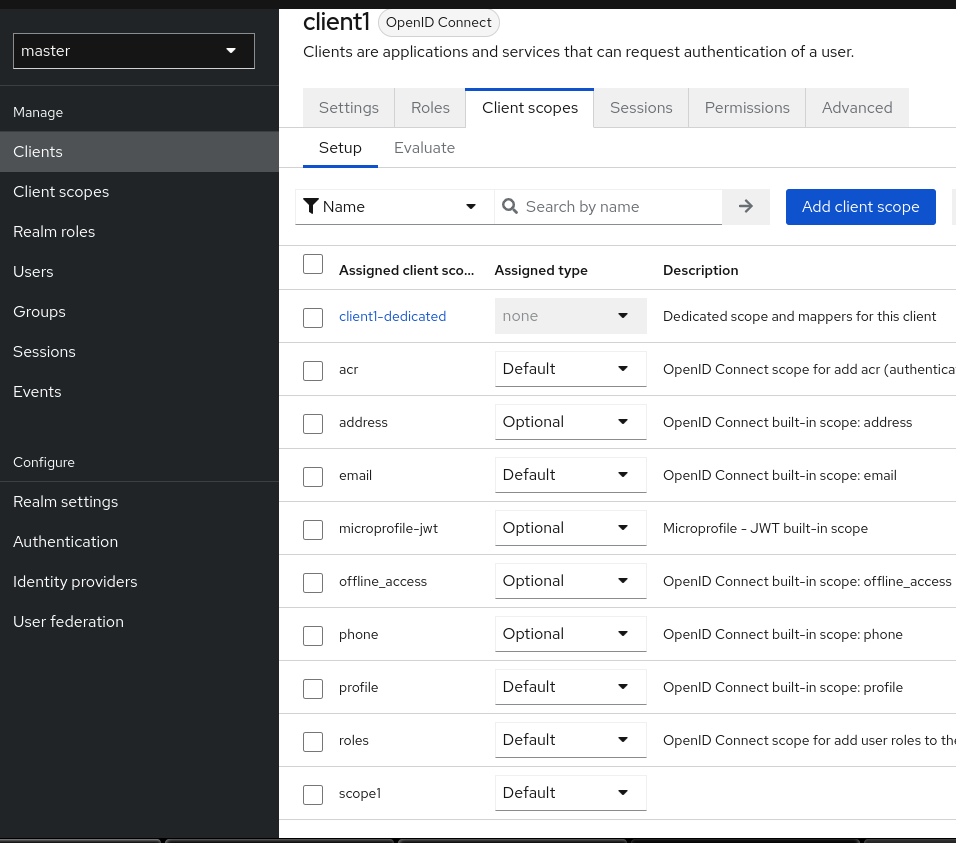Tick the offline_access checkbox
This screenshot has width=956, height=843.
click(313, 583)
